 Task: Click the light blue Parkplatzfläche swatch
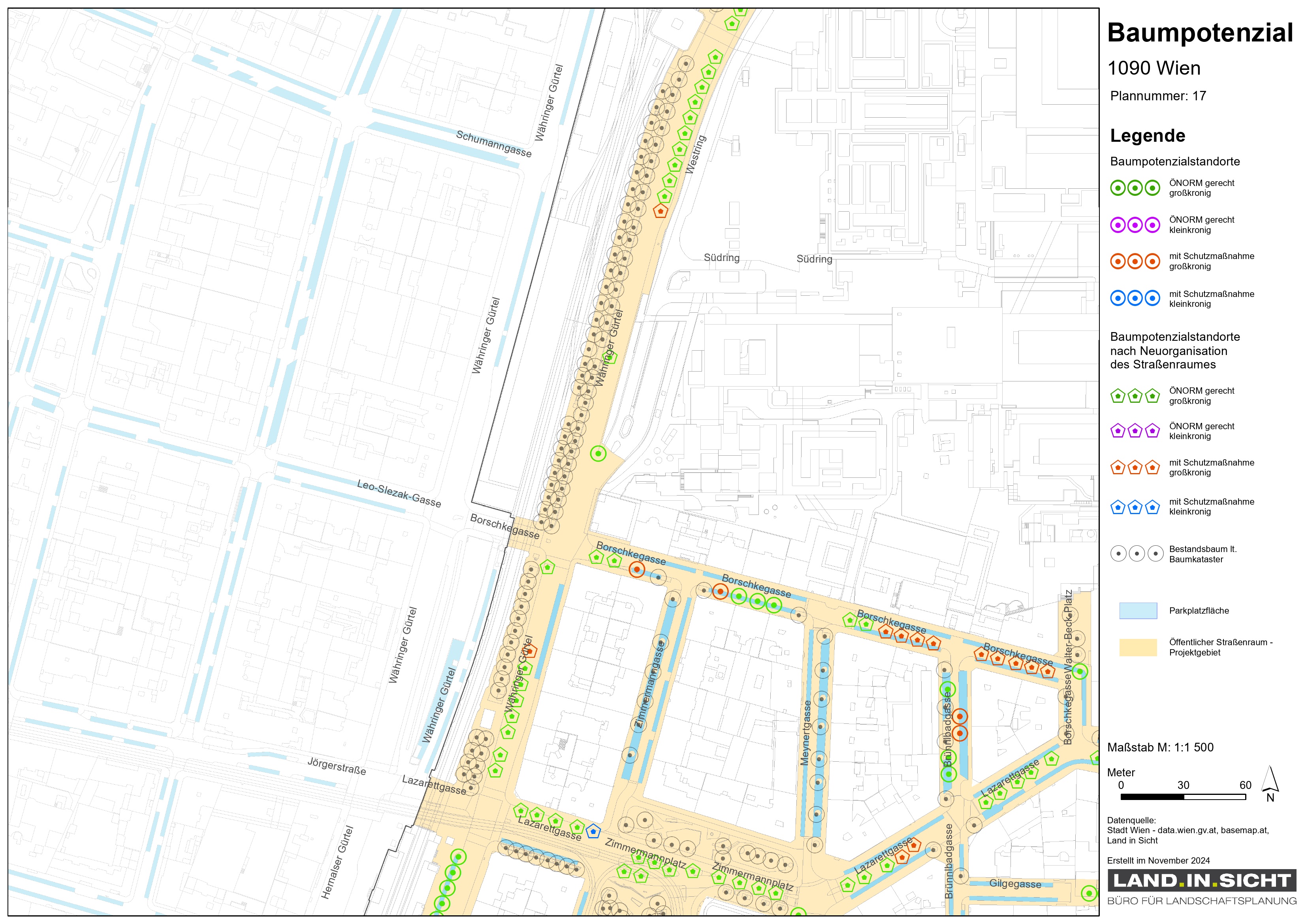pos(1138,610)
